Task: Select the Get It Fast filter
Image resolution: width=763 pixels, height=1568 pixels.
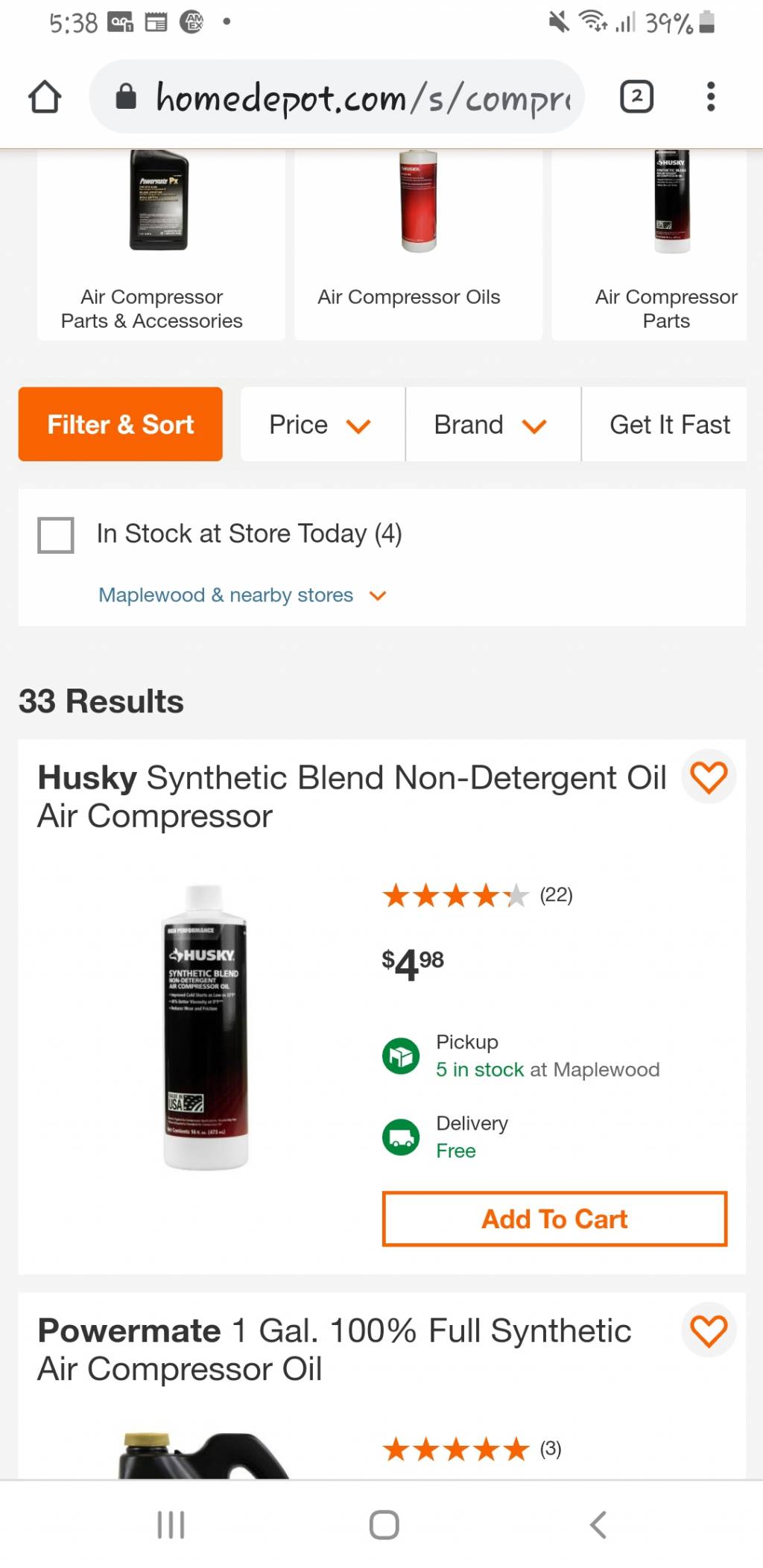Action: point(668,424)
